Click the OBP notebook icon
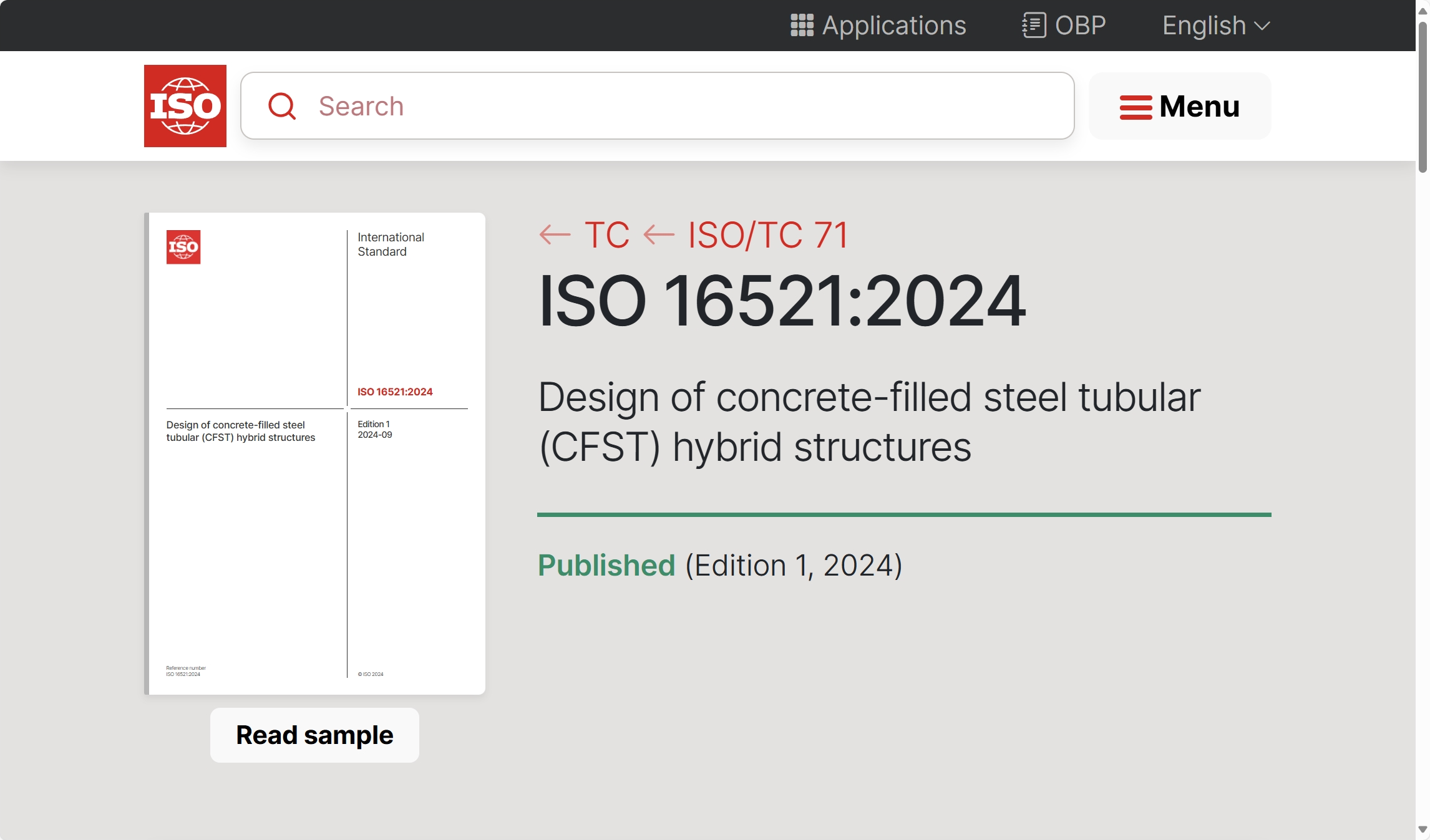Screen dimensions: 1430x840 [1034, 26]
